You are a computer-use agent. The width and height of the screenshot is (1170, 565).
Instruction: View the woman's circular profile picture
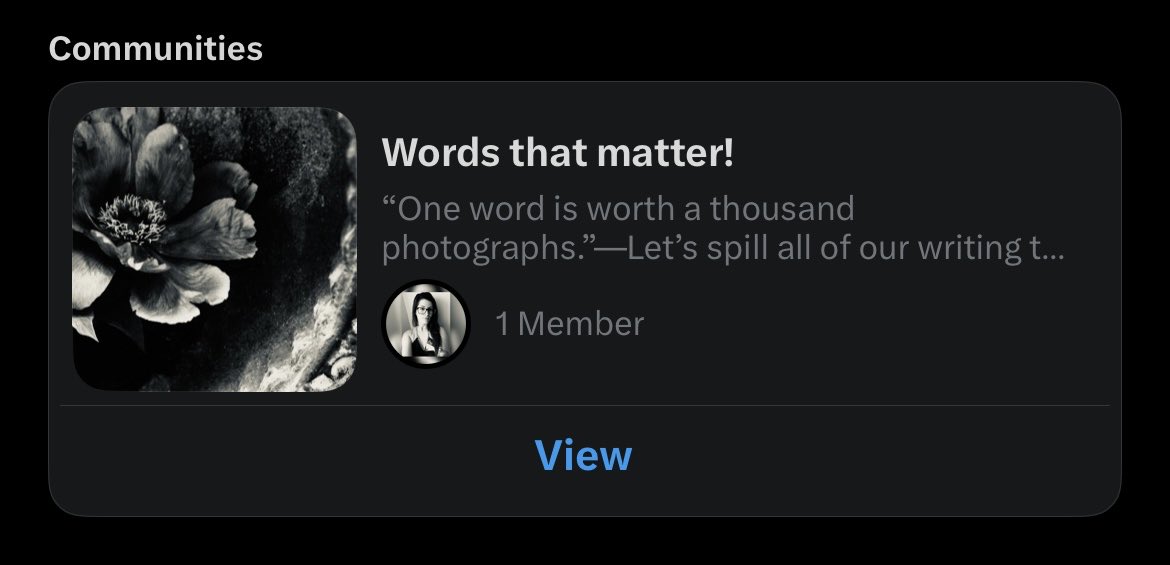426,324
